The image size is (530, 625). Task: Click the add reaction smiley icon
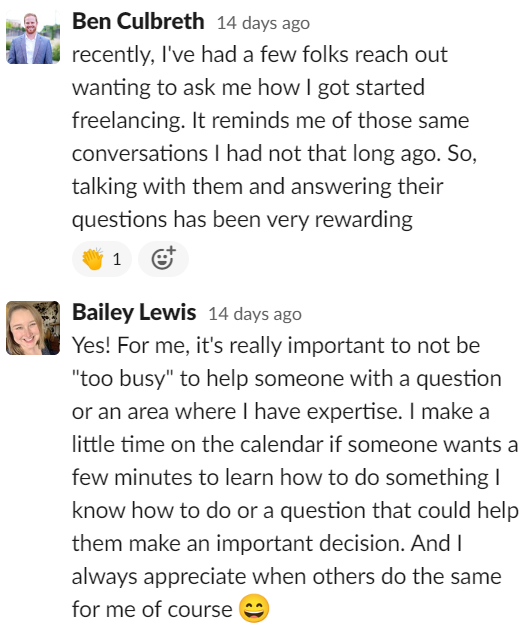163,259
